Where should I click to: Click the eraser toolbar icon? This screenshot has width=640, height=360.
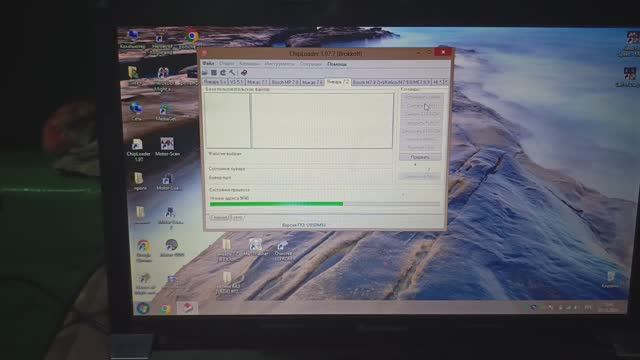(x=244, y=73)
